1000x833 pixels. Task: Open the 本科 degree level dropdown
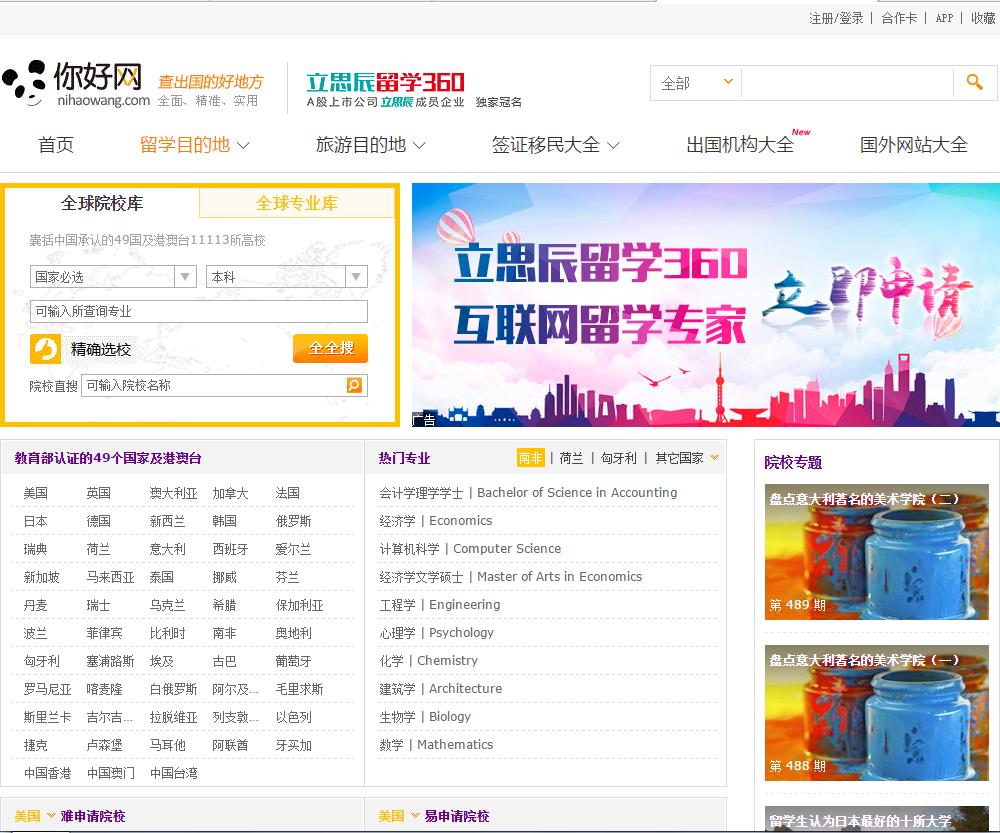tap(287, 277)
